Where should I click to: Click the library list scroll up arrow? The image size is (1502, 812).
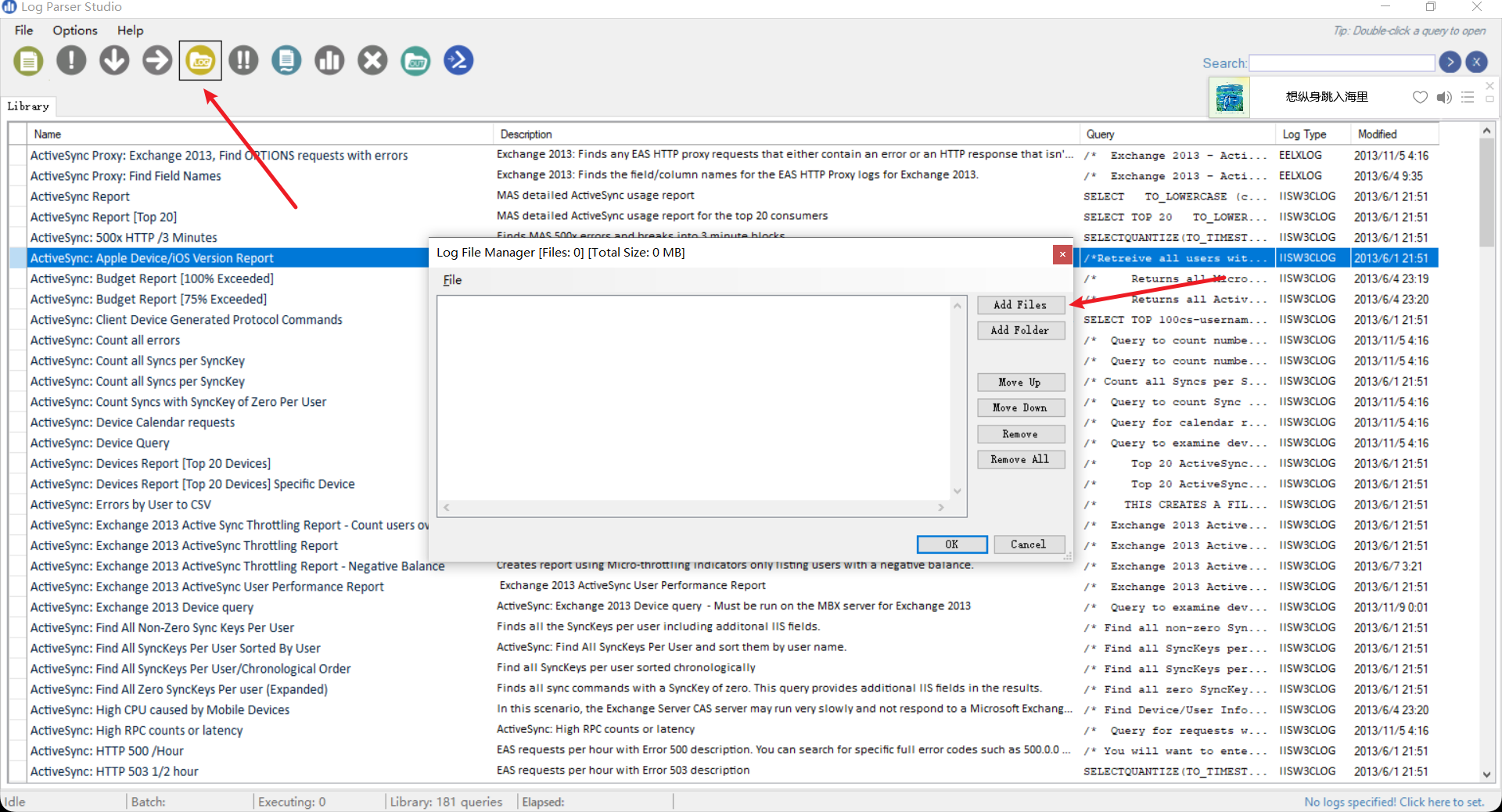tap(1486, 131)
